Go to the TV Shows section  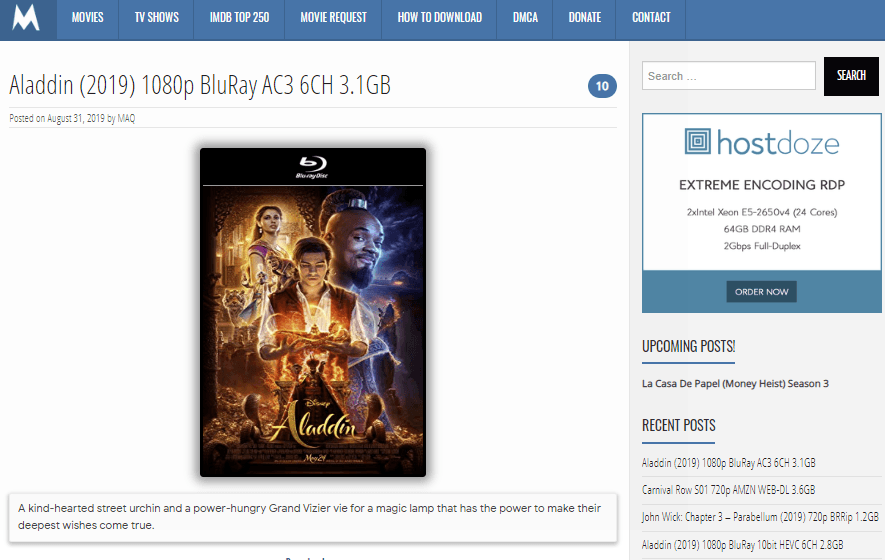[x=156, y=18]
